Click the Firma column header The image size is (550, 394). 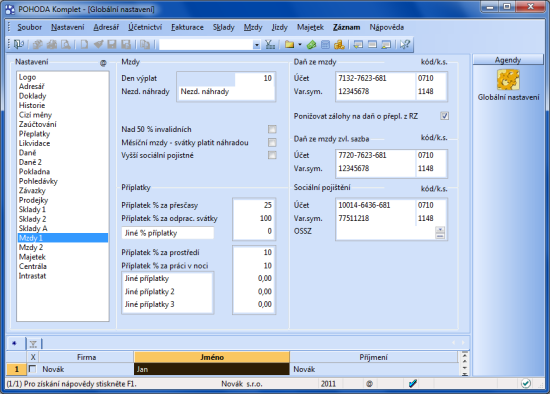(x=86, y=357)
